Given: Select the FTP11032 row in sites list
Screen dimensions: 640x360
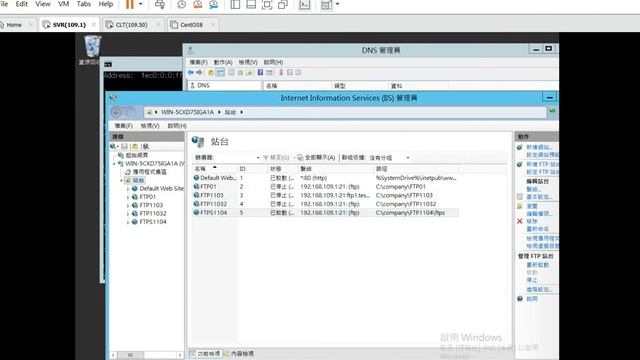Looking at the screenshot, I should (325, 204).
